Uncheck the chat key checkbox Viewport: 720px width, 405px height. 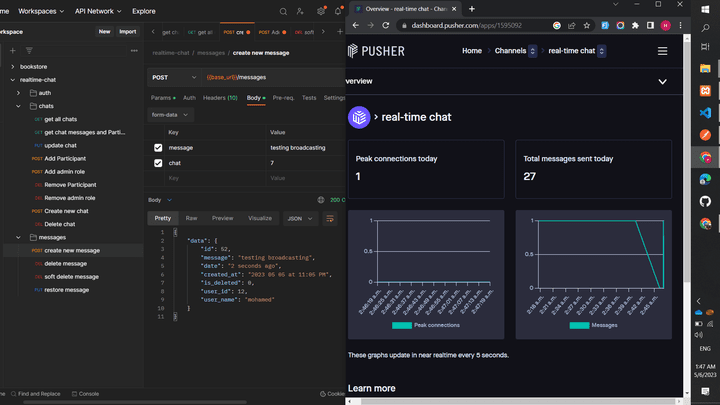(x=158, y=163)
